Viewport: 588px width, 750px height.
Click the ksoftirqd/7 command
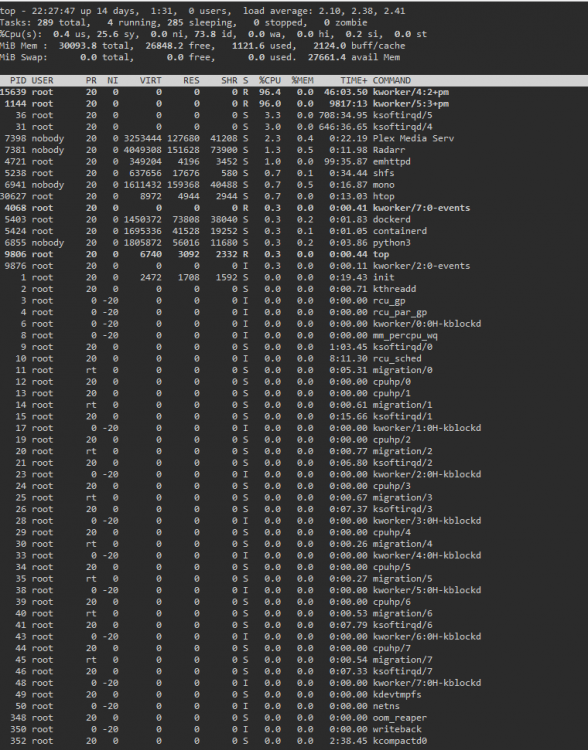click(x=402, y=671)
